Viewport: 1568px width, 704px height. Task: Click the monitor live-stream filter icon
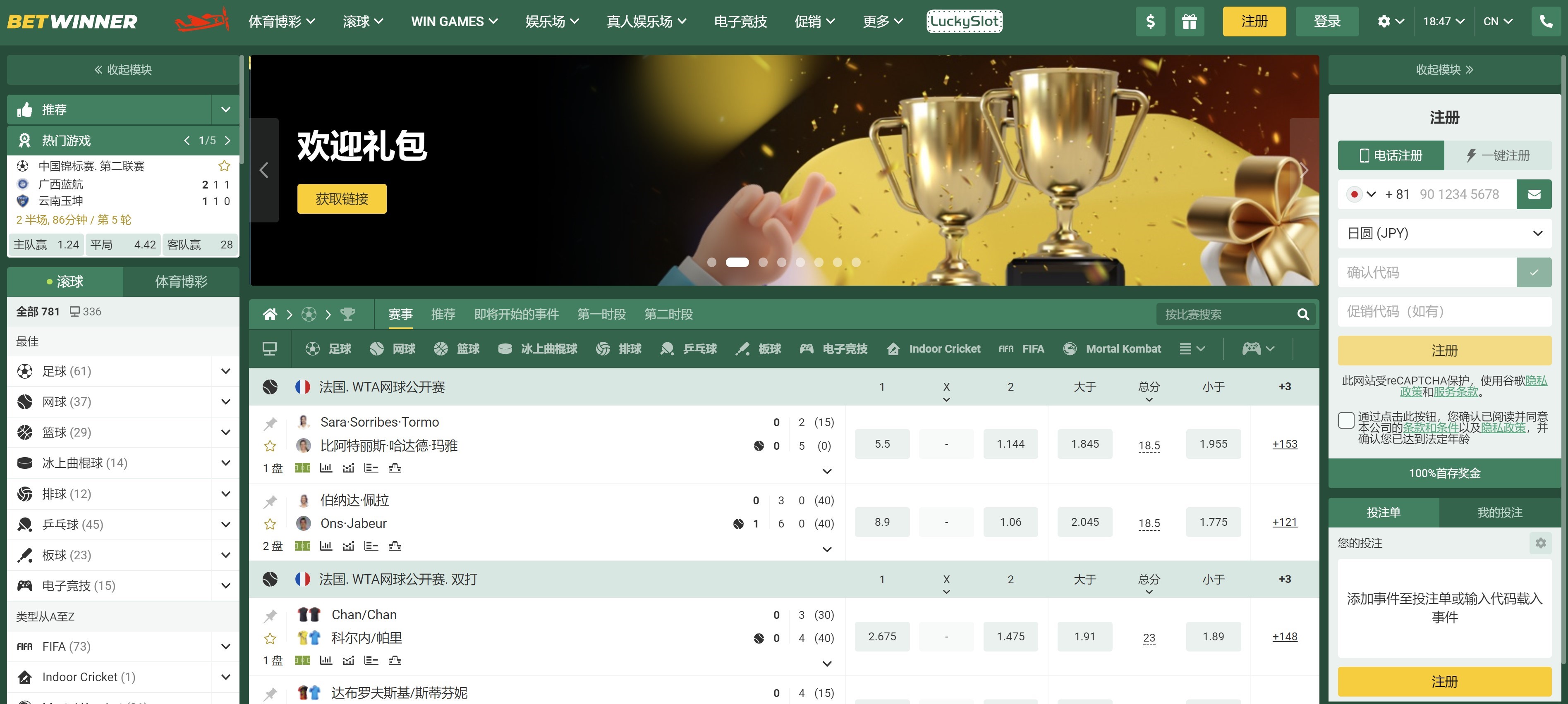tap(270, 348)
